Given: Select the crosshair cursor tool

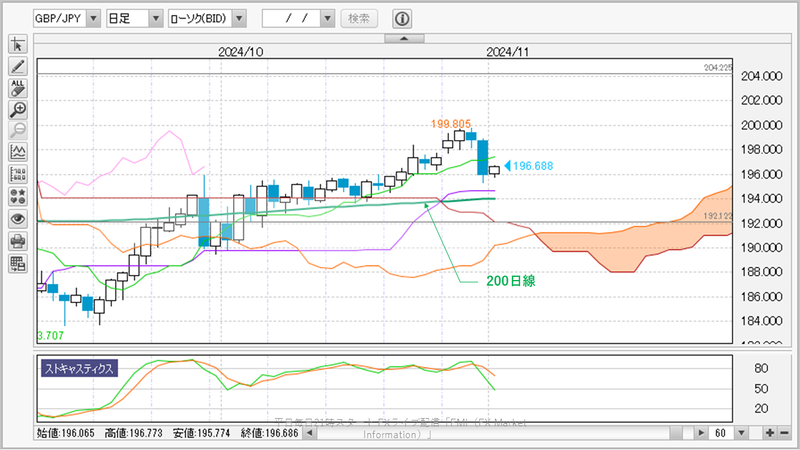Looking at the screenshot, I should pyautogui.click(x=18, y=44).
